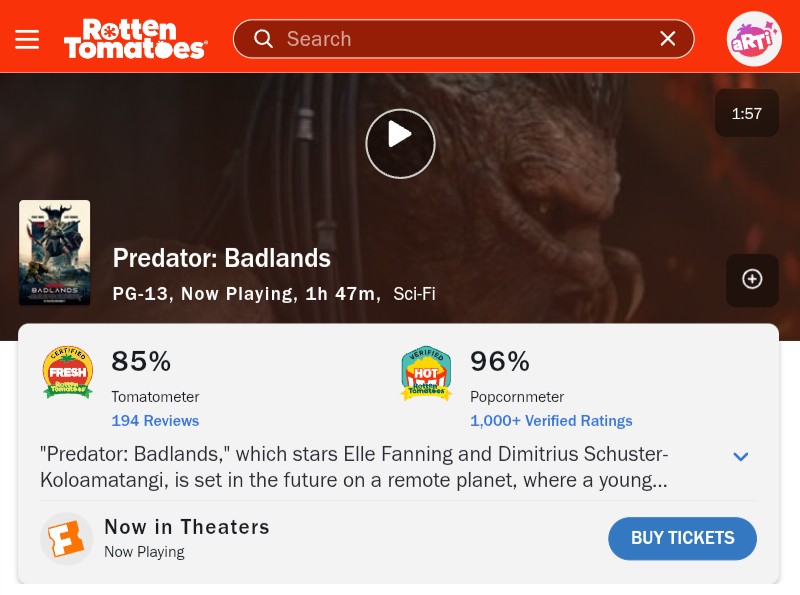The height and width of the screenshot is (595, 800).
Task: Click the 1:57 trailer duration badge
Action: (746, 114)
